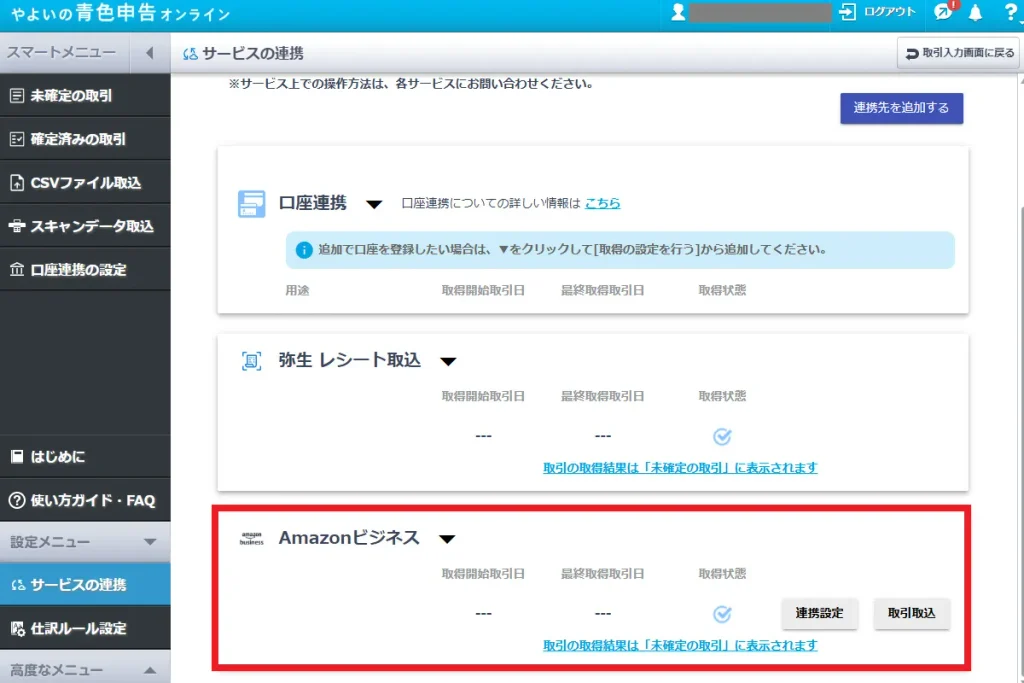This screenshot has height=683, width=1024.
Task: Click 最終取得取引日 header in Amazonビジネス card
Action: 603,574
